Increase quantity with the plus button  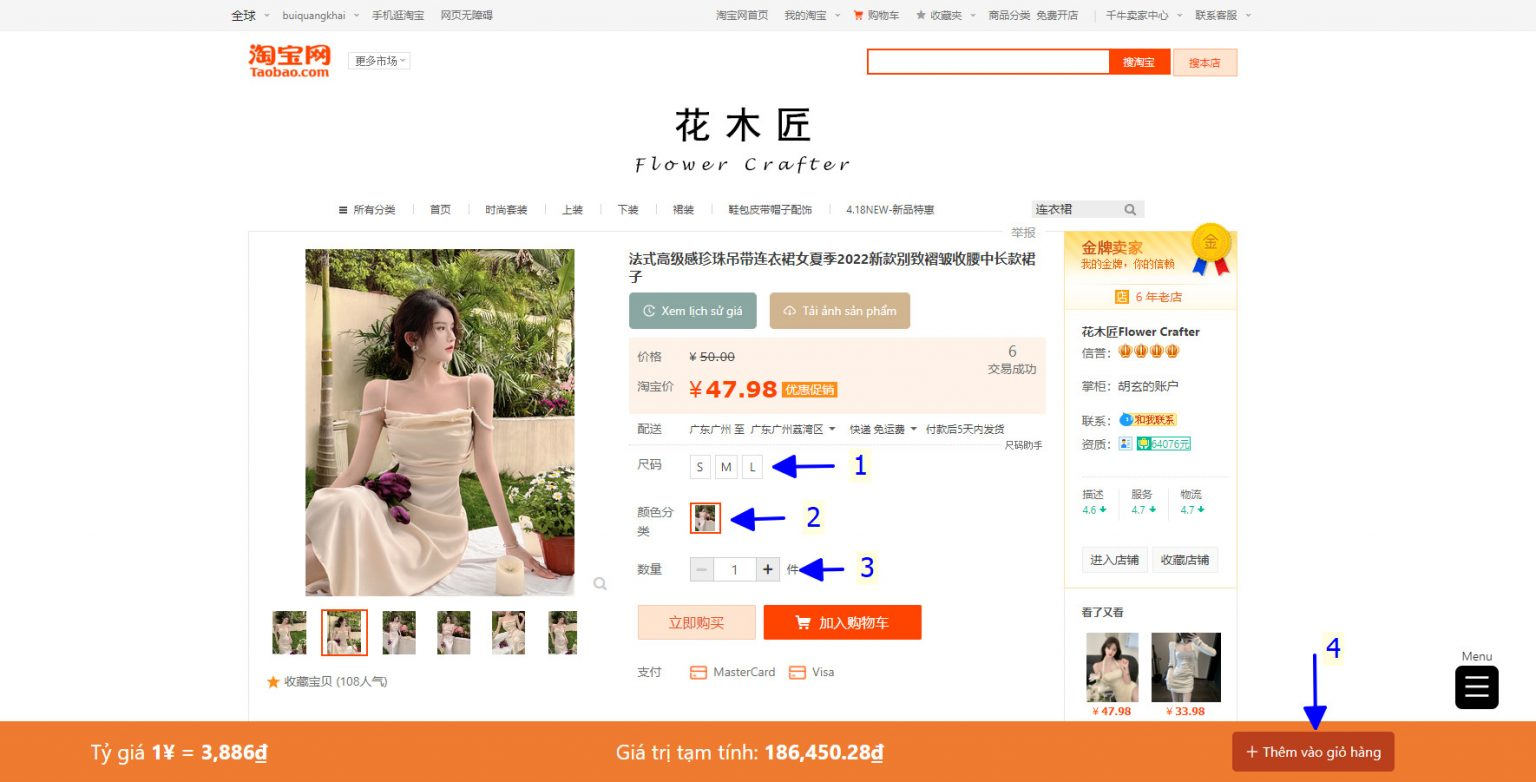(x=768, y=569)
